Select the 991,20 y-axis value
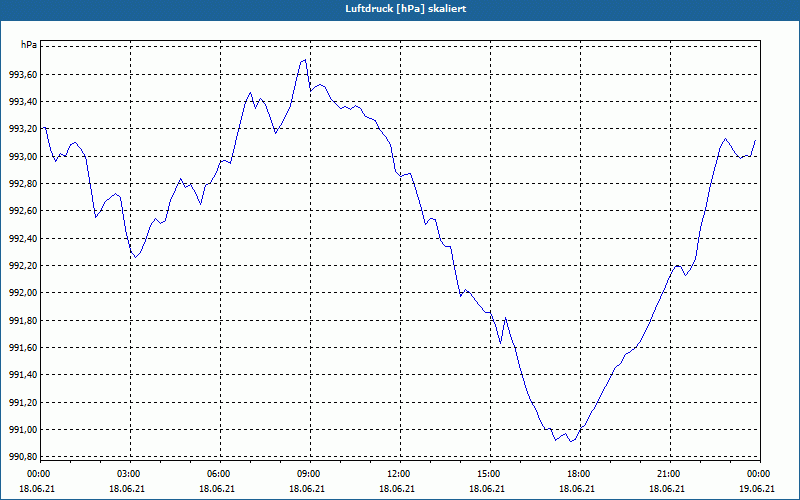Screen dimensions: 800x500 click(22, 402)
